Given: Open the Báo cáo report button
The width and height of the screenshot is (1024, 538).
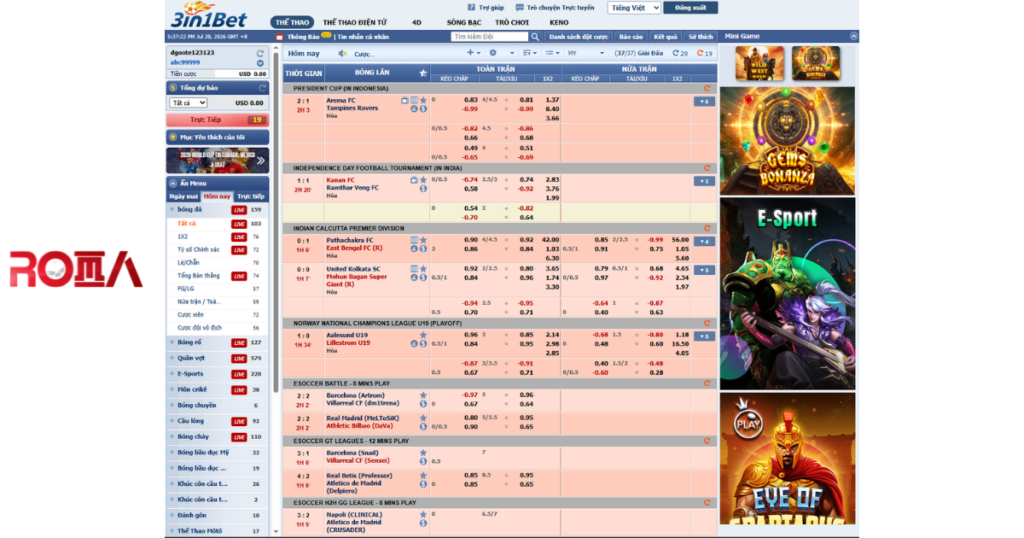Looking at the screenshot, I should coord(630,37).
